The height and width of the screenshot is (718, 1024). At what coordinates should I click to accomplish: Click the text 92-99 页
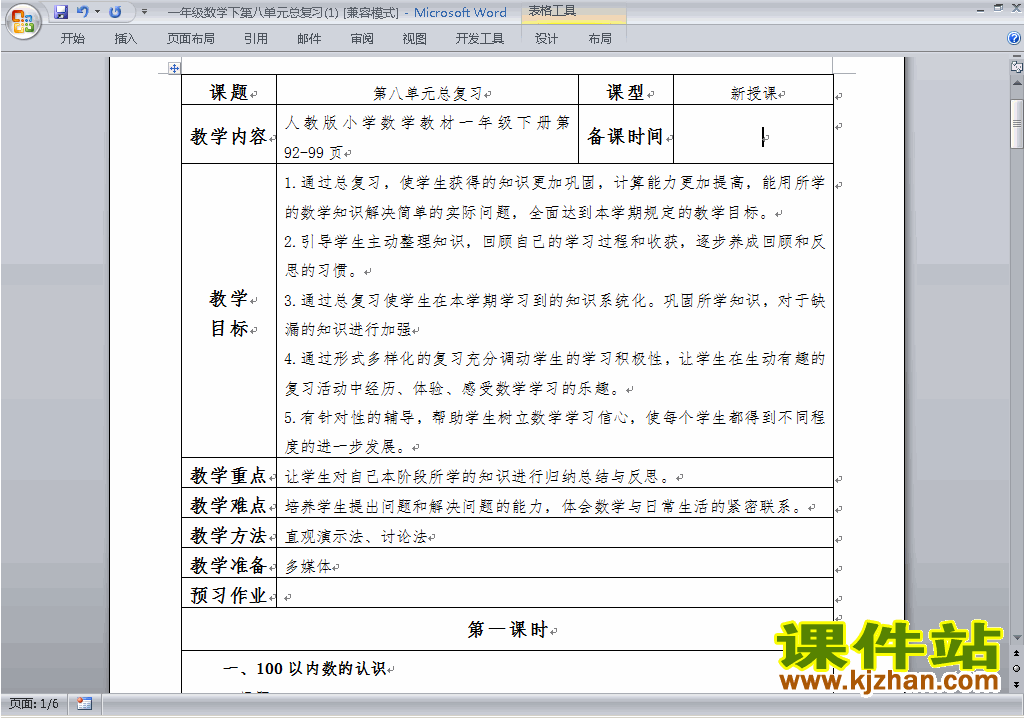point(313,153)
